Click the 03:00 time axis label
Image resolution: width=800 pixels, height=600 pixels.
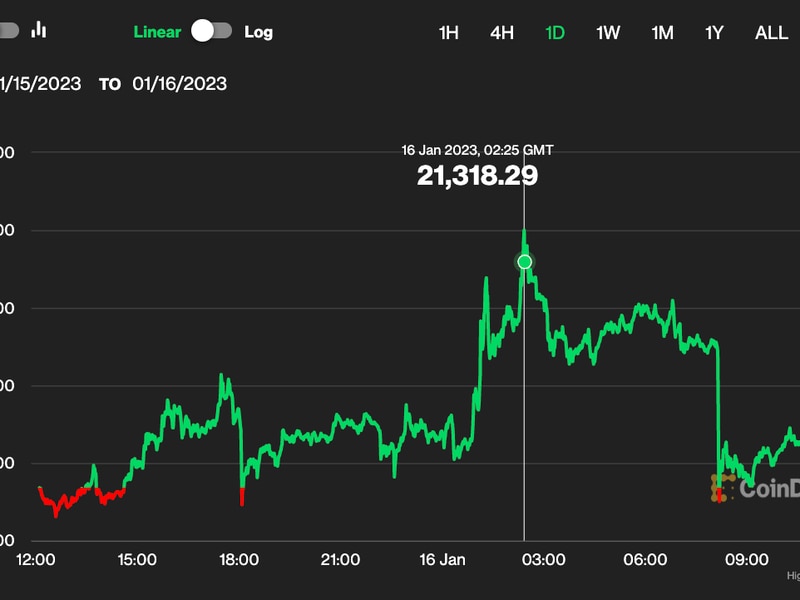(x=544, y=560)
